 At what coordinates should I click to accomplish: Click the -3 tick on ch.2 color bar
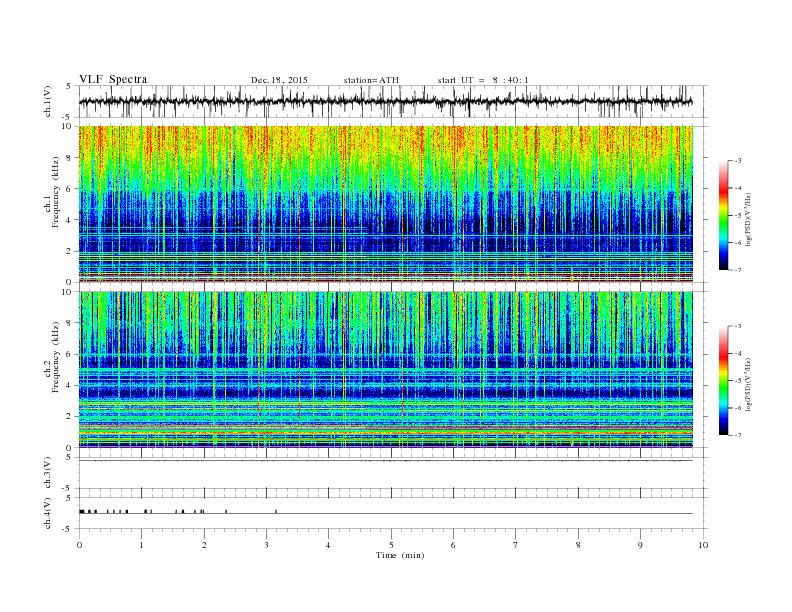click(x=738, y=326)
